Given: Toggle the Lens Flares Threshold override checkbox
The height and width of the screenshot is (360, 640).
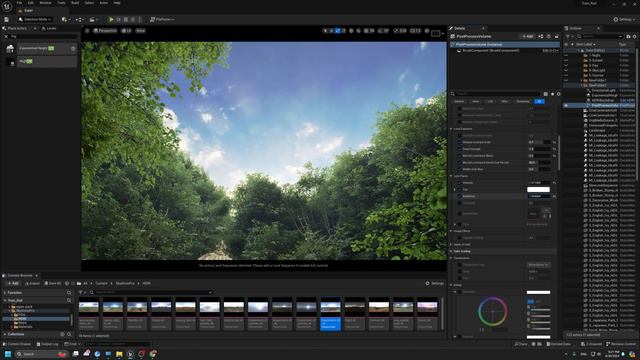Looking at the screenshot, I should coord(460,203).
